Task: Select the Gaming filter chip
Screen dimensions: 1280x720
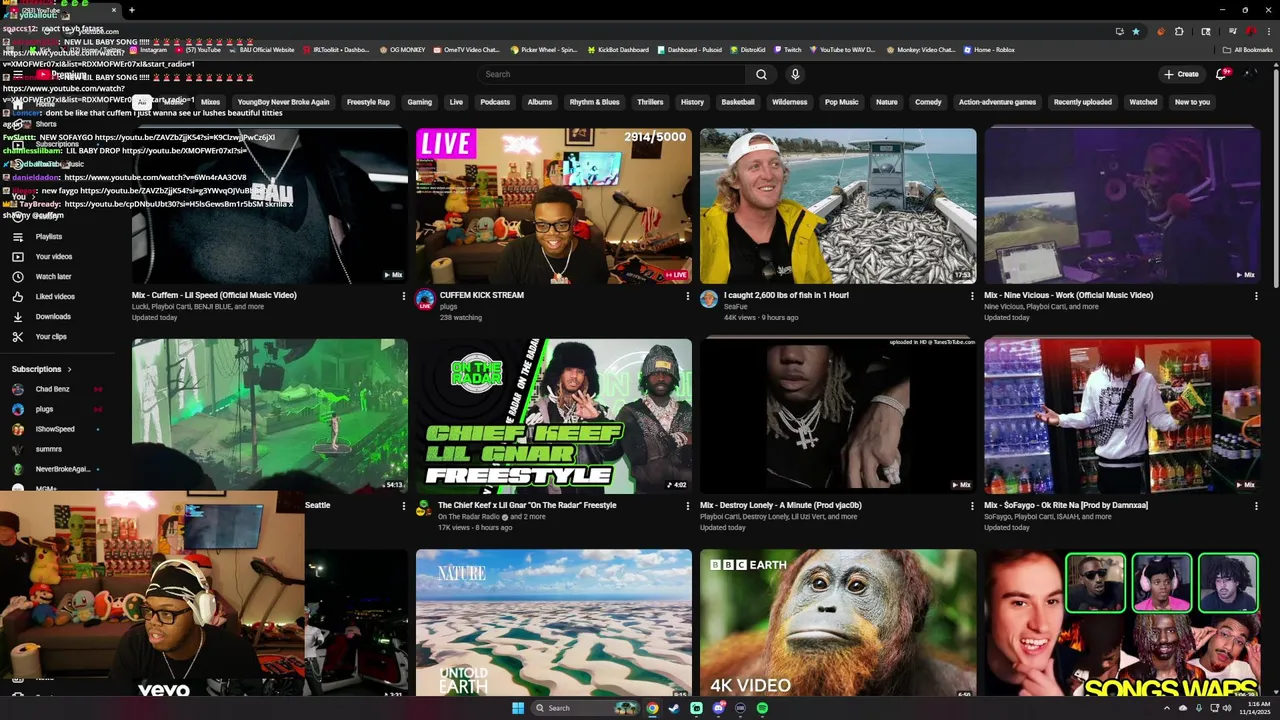Action: pos(419,102)
